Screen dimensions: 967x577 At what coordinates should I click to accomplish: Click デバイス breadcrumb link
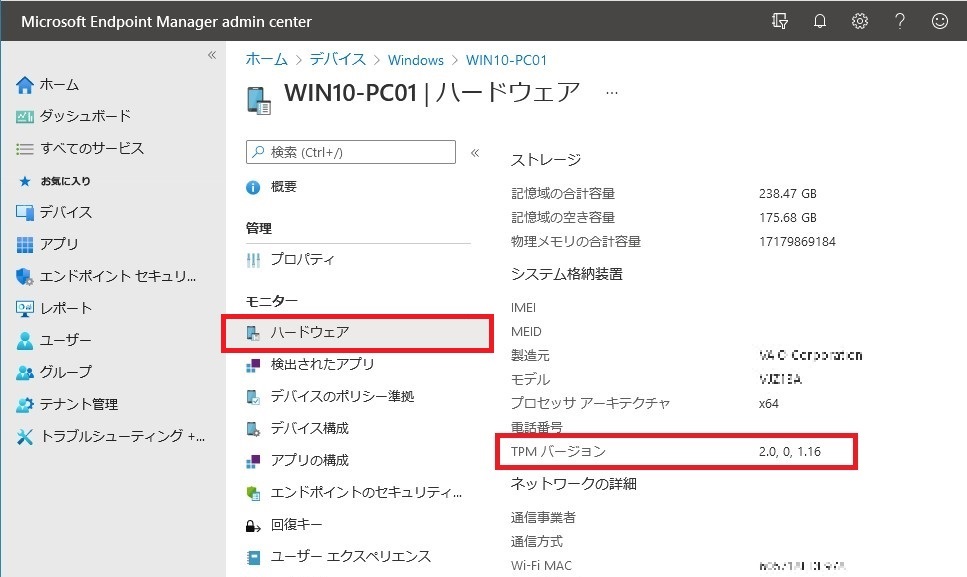pos(337,59)
